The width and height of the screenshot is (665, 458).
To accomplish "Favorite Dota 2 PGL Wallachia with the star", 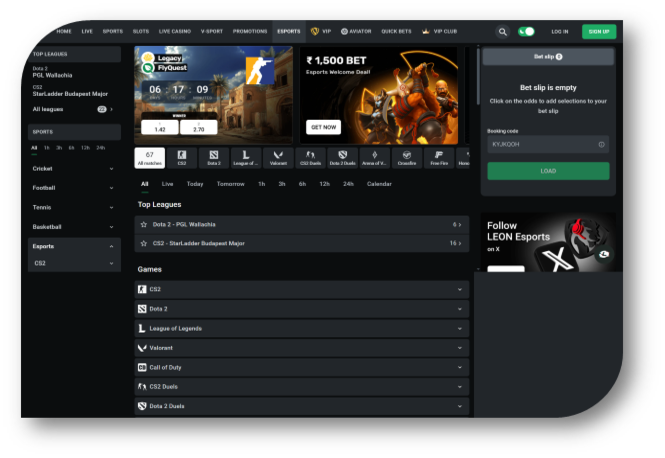I will 144,224.
